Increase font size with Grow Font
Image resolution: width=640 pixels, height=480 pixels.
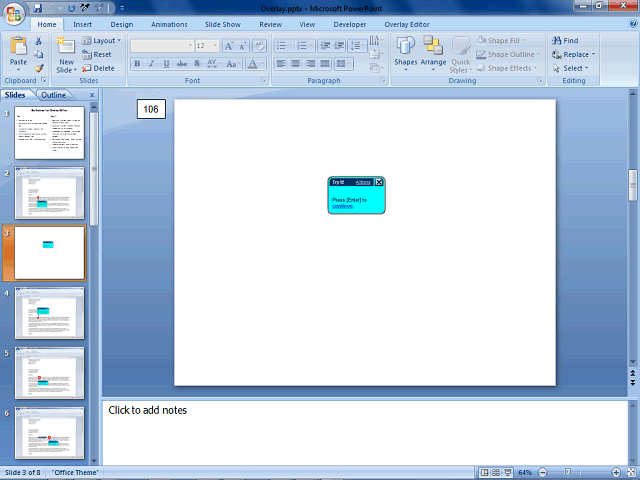tap(229, 46)
